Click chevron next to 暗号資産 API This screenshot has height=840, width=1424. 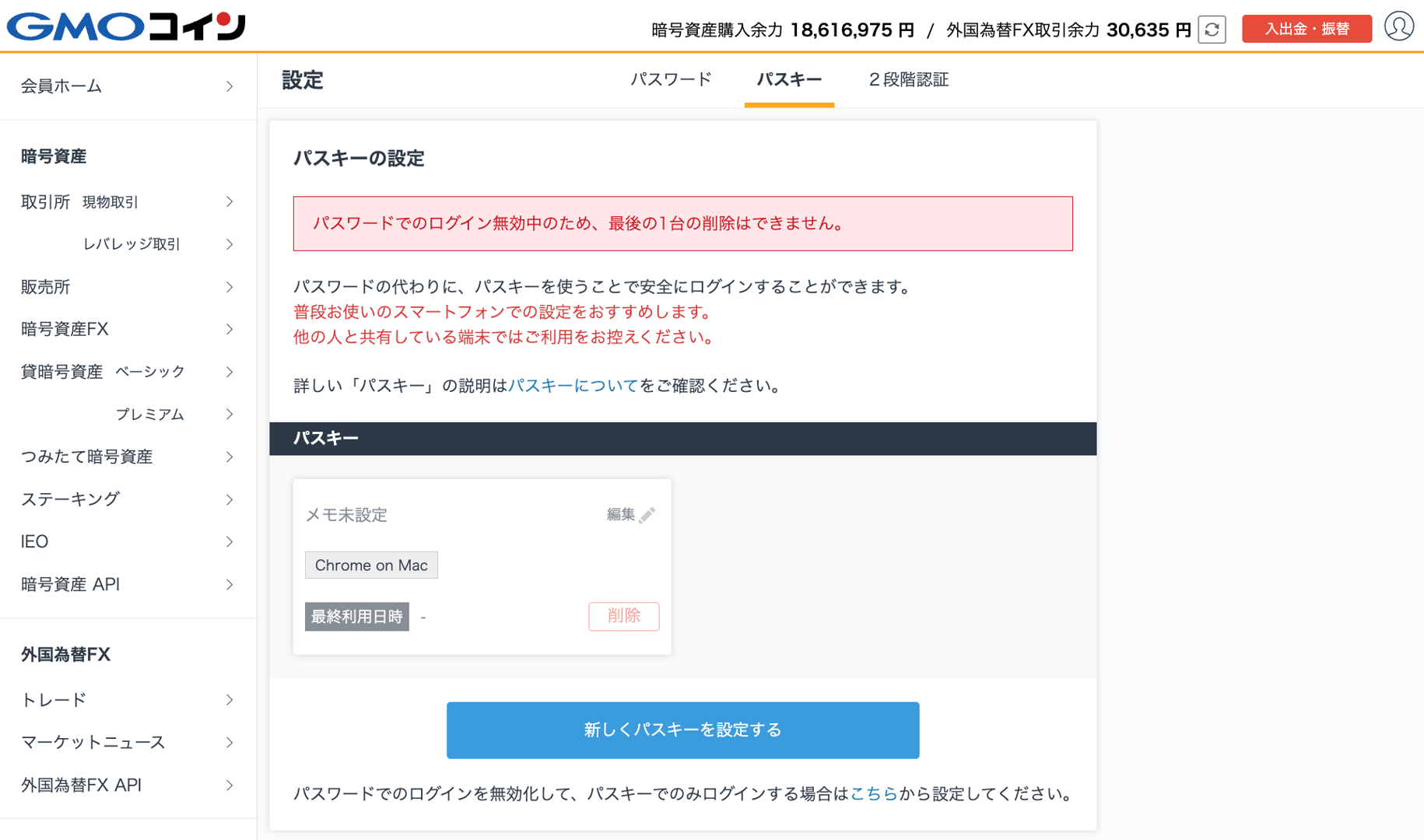point(230,584)
